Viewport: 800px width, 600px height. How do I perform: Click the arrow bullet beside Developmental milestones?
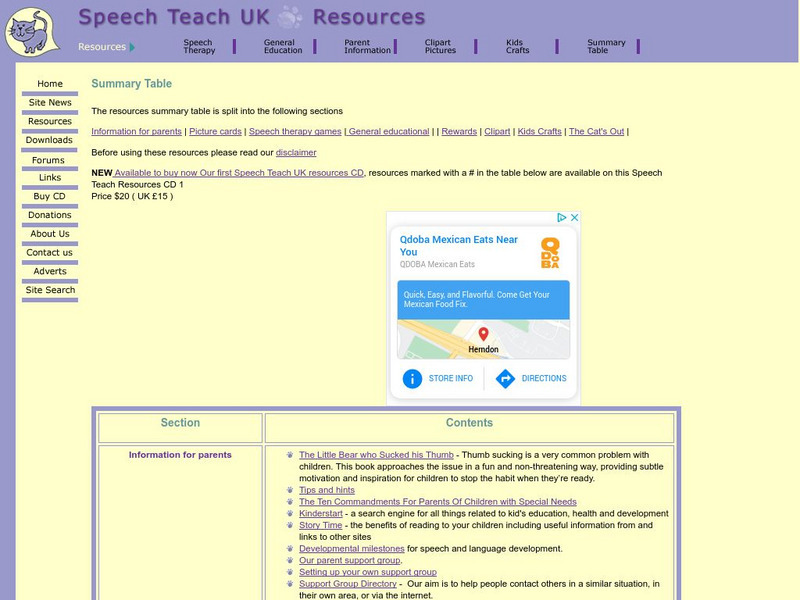290,547
